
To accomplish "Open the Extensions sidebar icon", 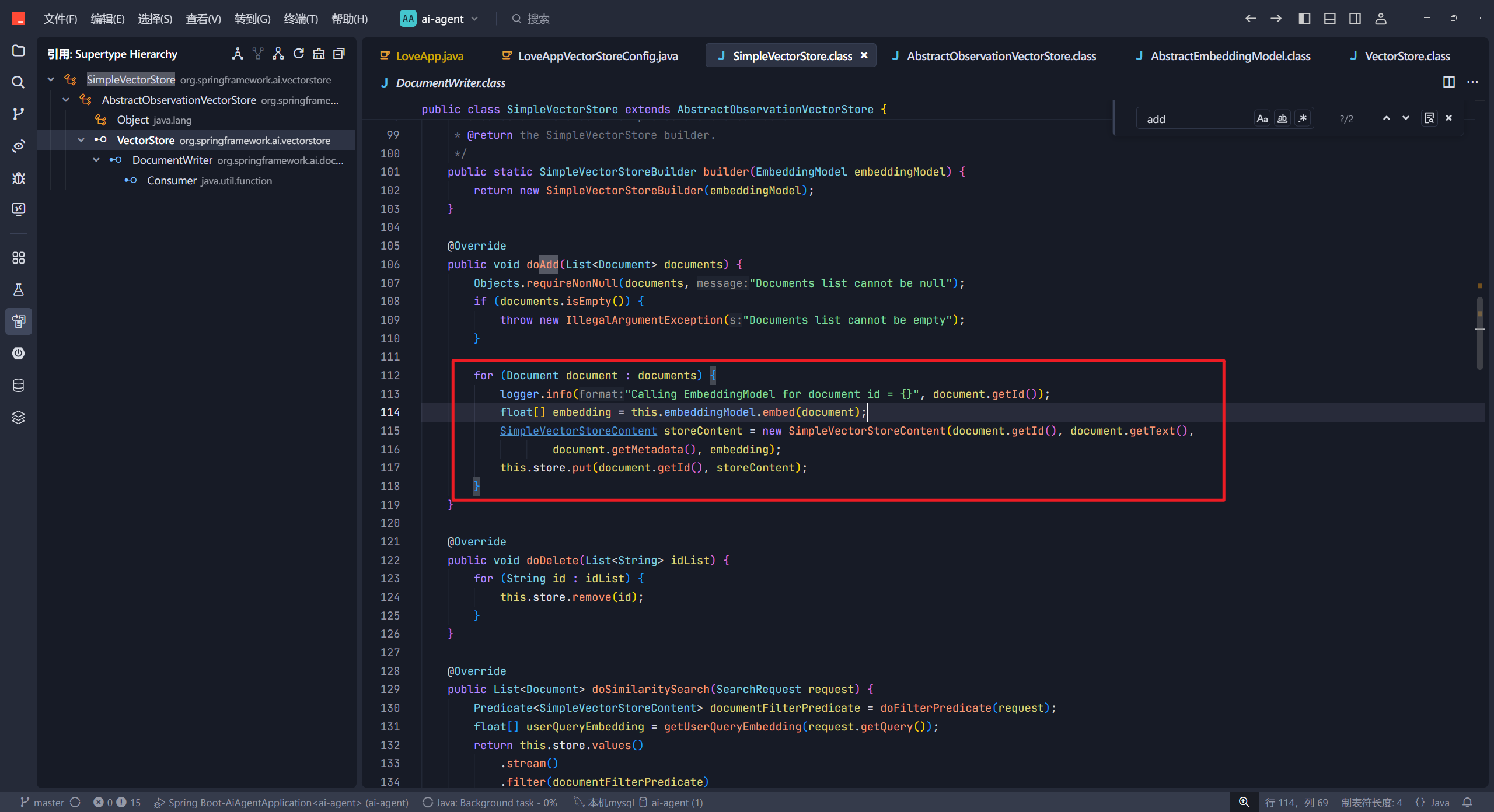I will (x=18, y=257).
